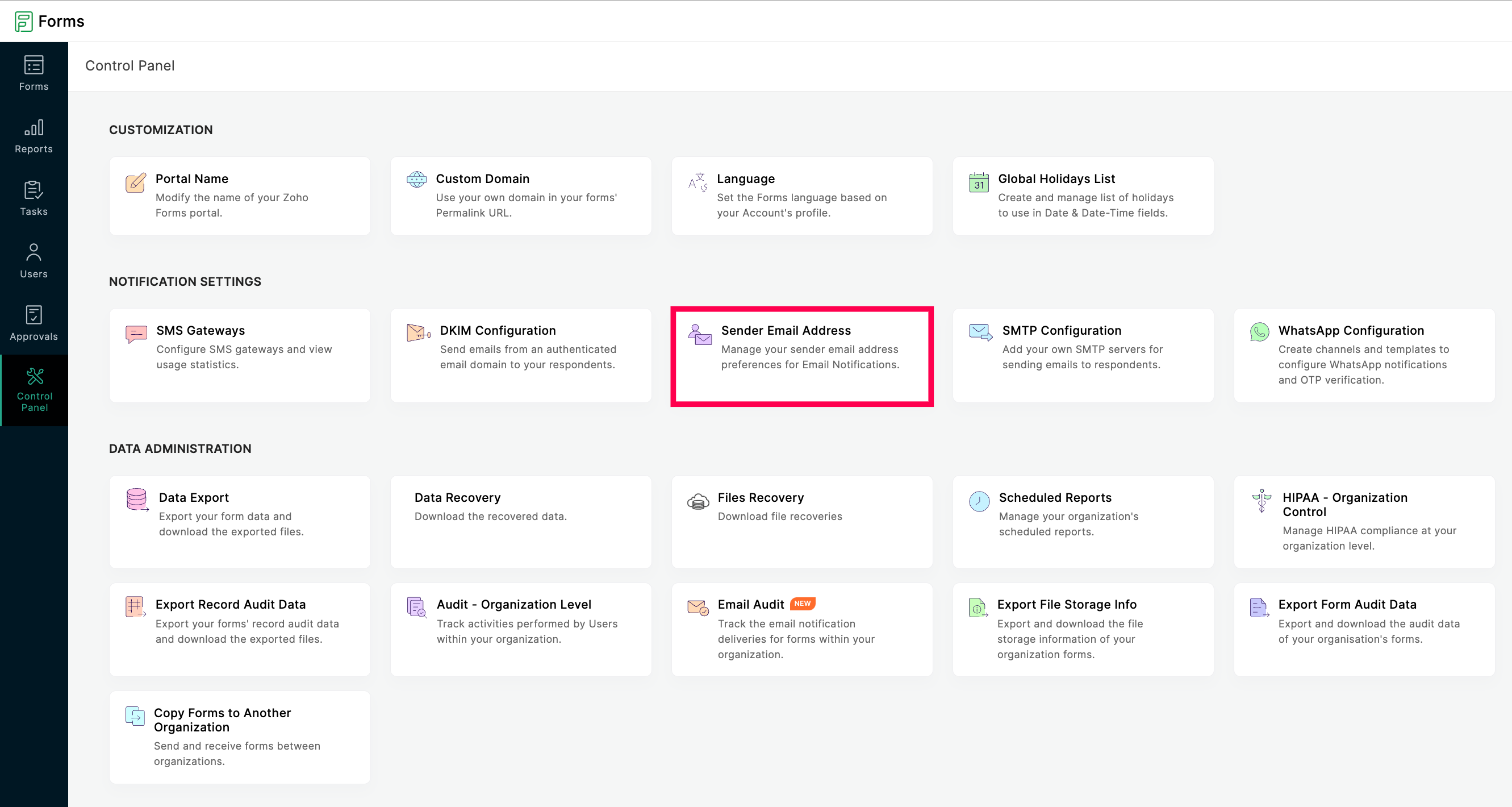Image resolution: width=1512 pixels, height=807 pixels.
Task: Open the Data Recovery card
Action: pos(521,522)
